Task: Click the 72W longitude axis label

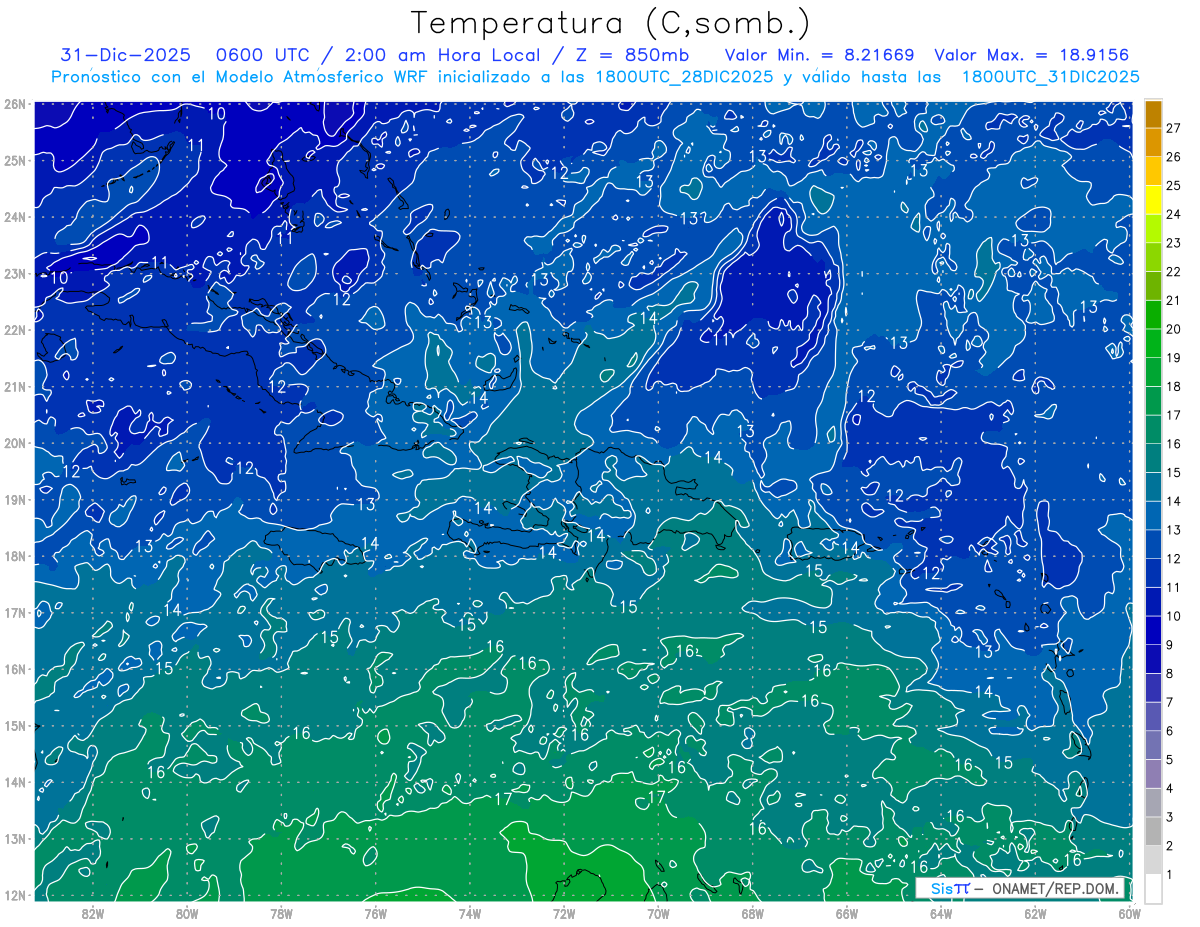Action: pos(564,913)
